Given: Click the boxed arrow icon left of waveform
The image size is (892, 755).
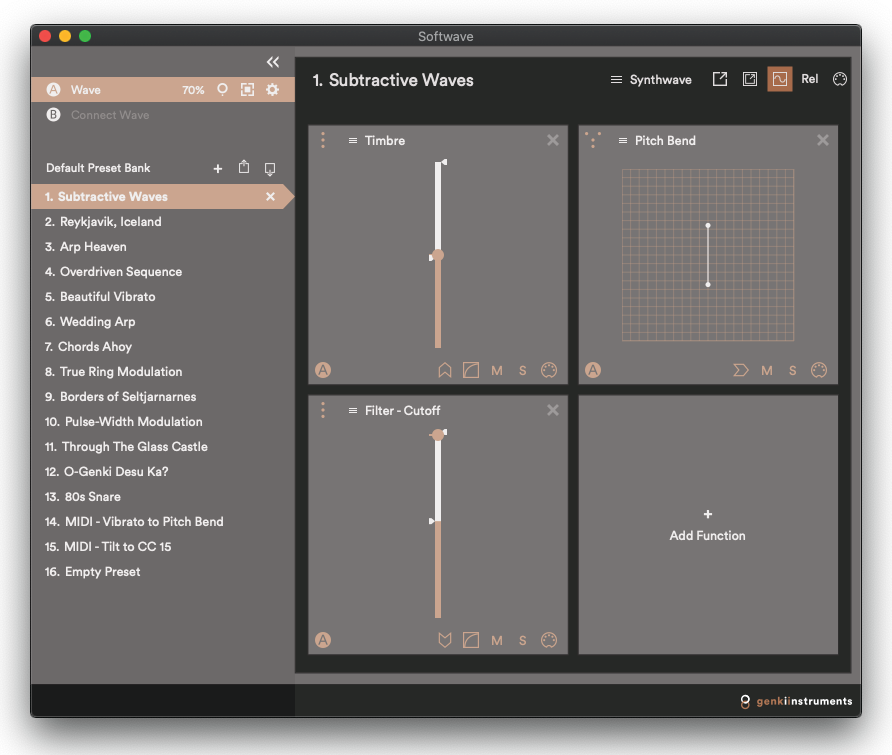Looking at the screenshot, I should (750, 79).
